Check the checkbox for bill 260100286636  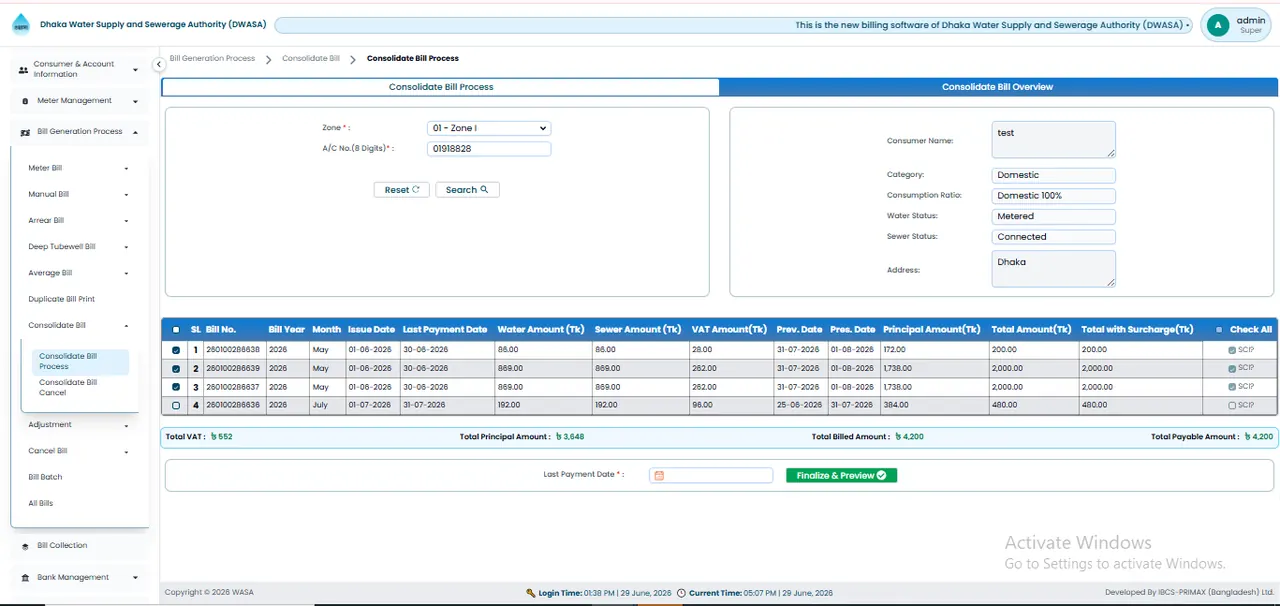(x=176, y=405)
